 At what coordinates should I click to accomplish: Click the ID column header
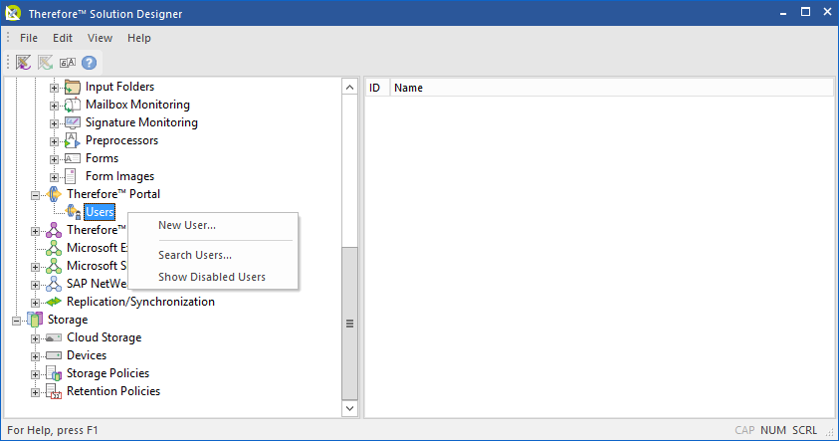tap(377, 88)
